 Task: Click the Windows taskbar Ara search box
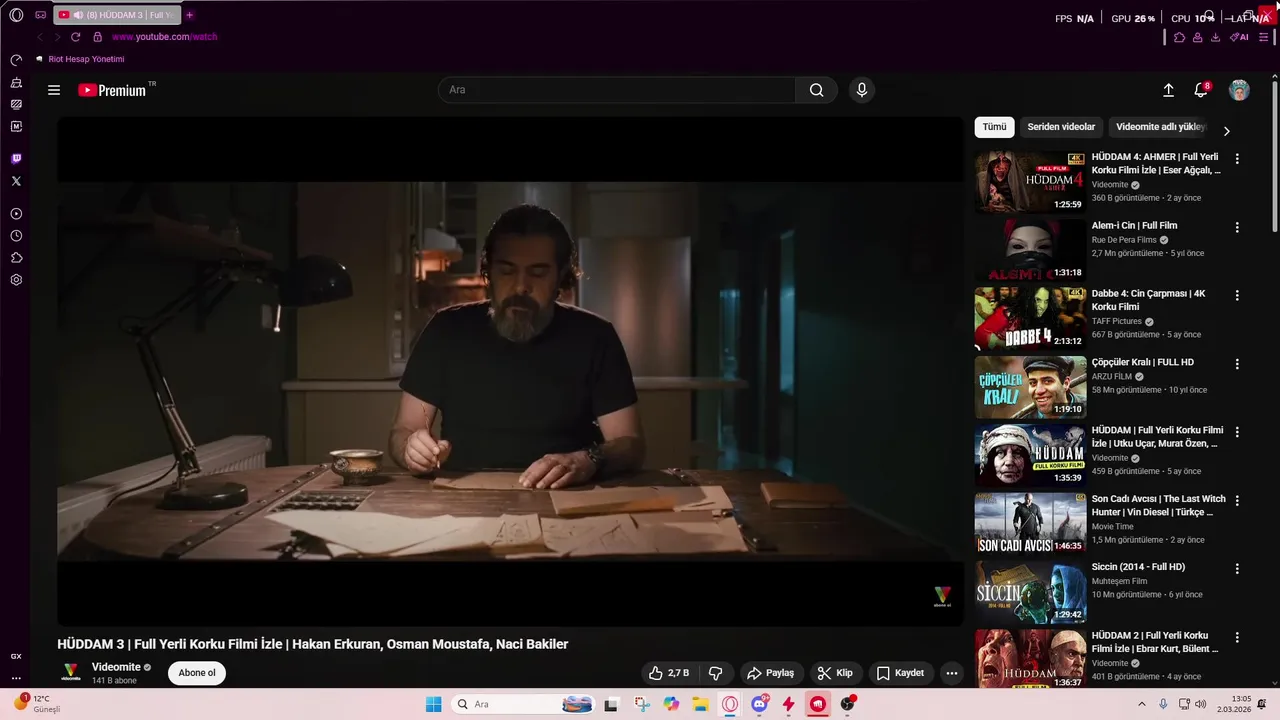[523, 704]
